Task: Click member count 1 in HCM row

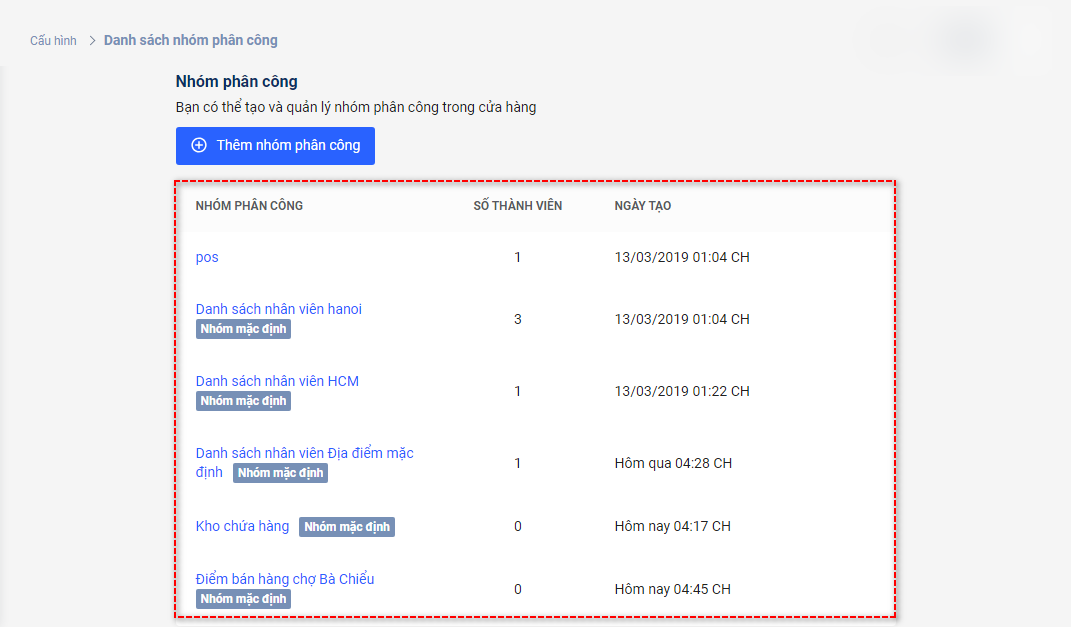Action: click(x=518, y=391)
